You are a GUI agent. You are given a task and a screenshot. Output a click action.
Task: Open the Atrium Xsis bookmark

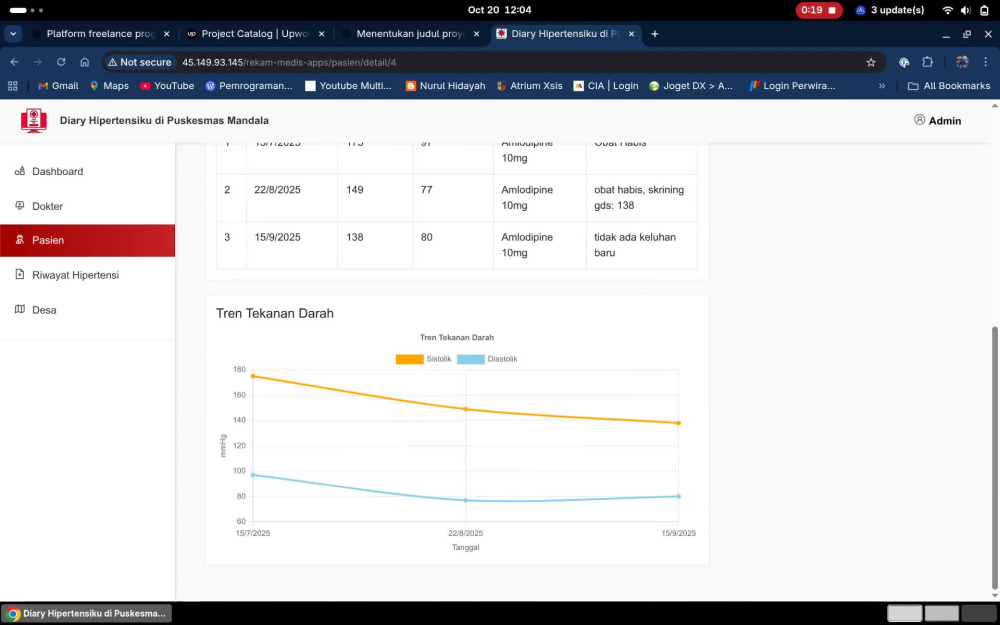(x=529, y=85)
